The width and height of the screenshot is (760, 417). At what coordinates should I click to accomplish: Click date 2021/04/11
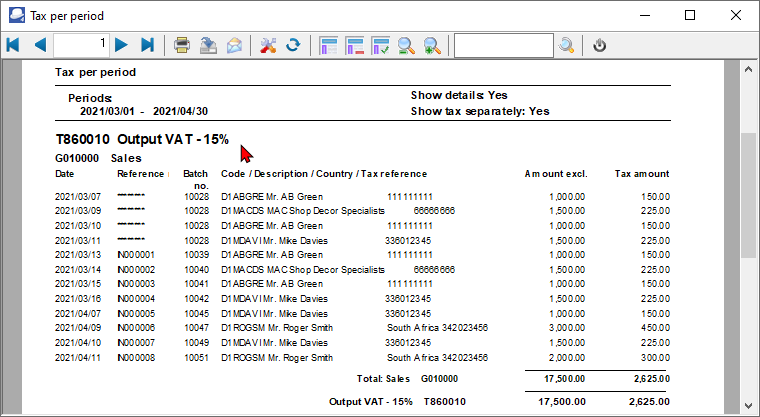pos(78,358)
